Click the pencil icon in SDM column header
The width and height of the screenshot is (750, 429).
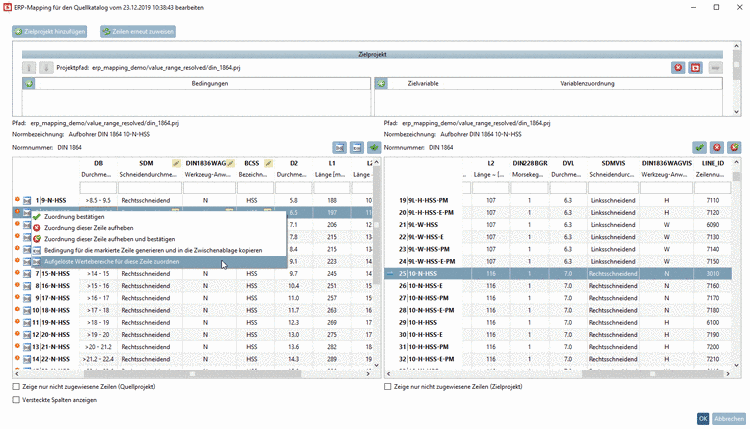(x=176, y=162)
